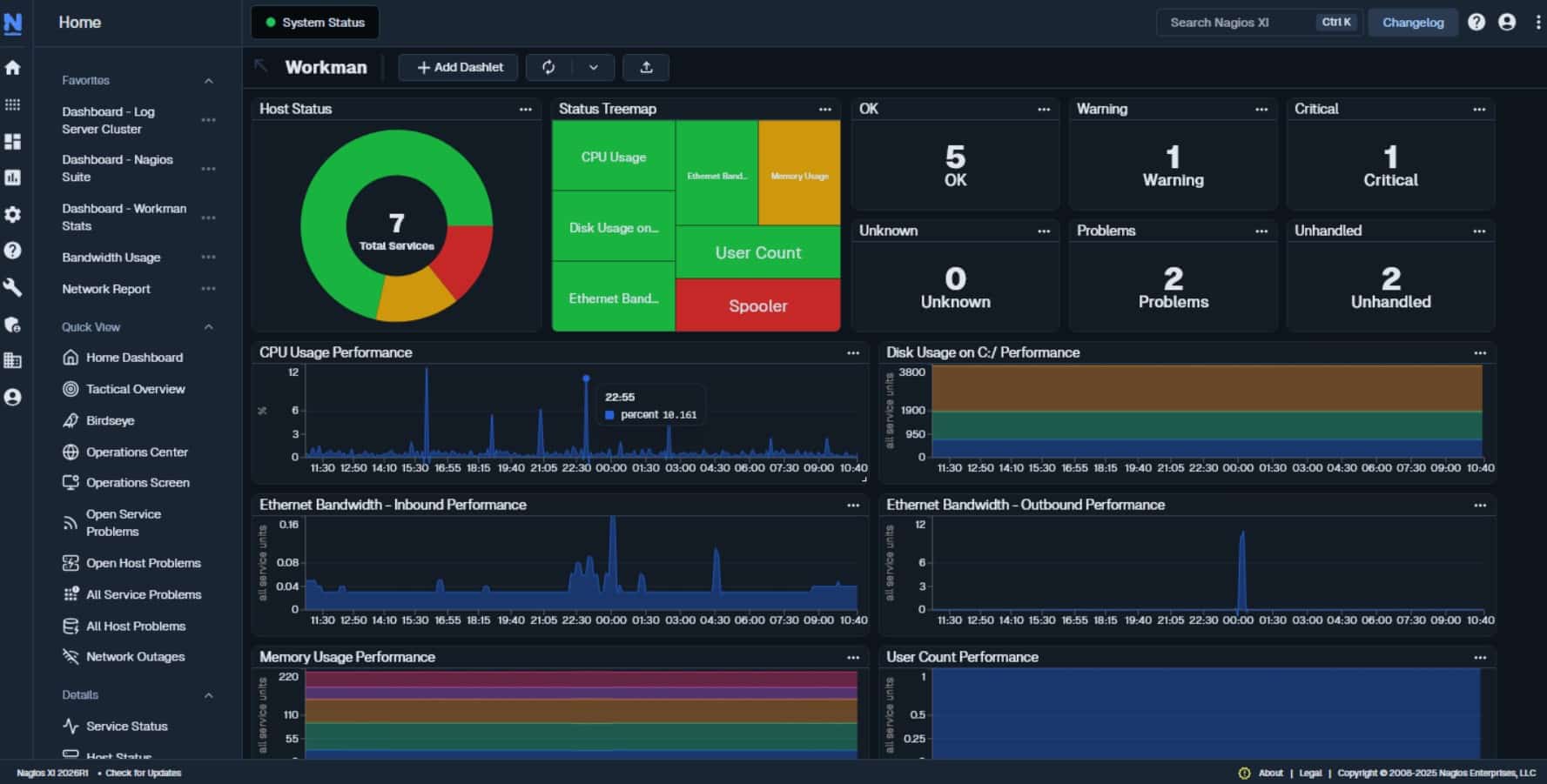Open the reports bar-chart icon

(x=12, y=177)
